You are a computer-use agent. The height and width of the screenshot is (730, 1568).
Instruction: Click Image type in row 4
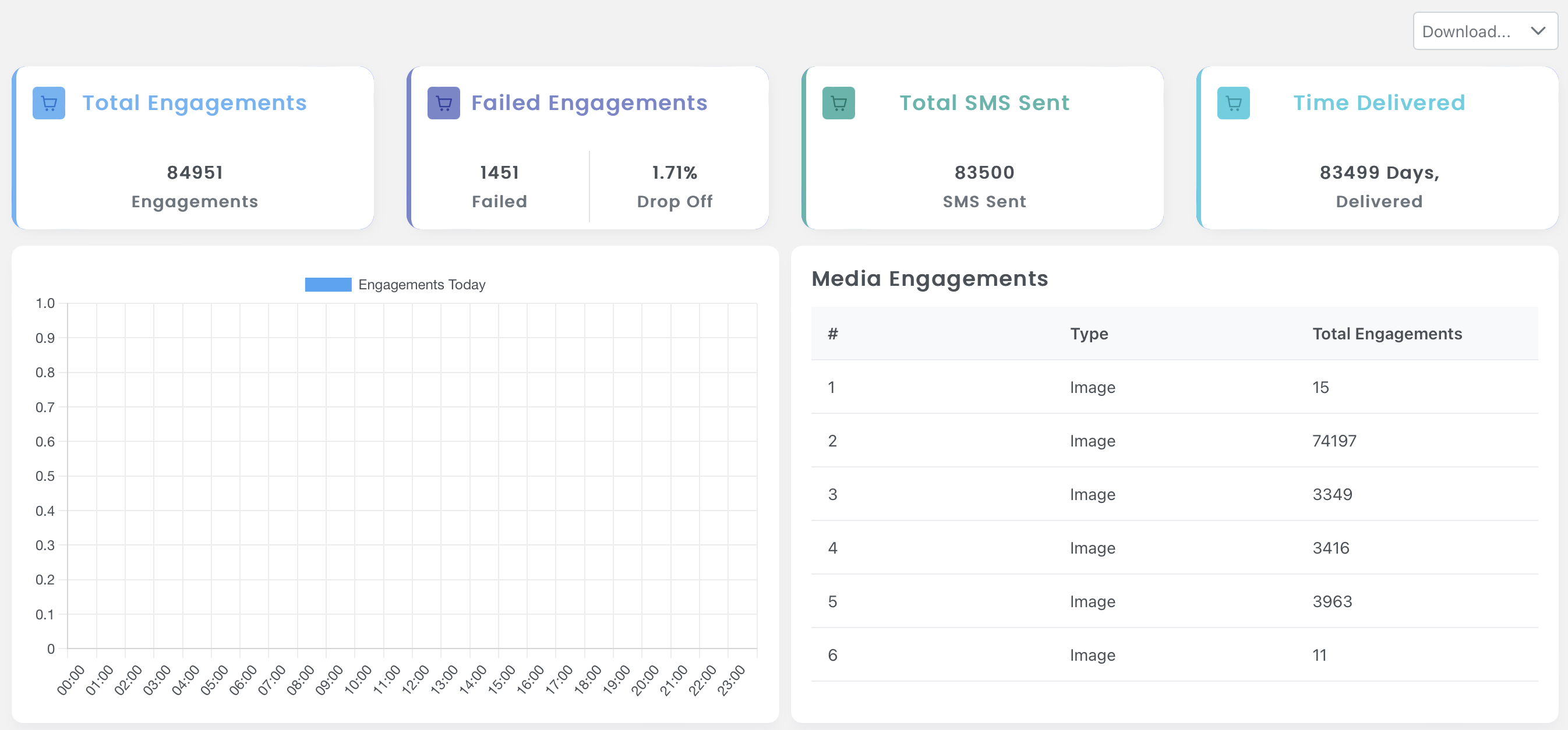[x=1093, y=548]
